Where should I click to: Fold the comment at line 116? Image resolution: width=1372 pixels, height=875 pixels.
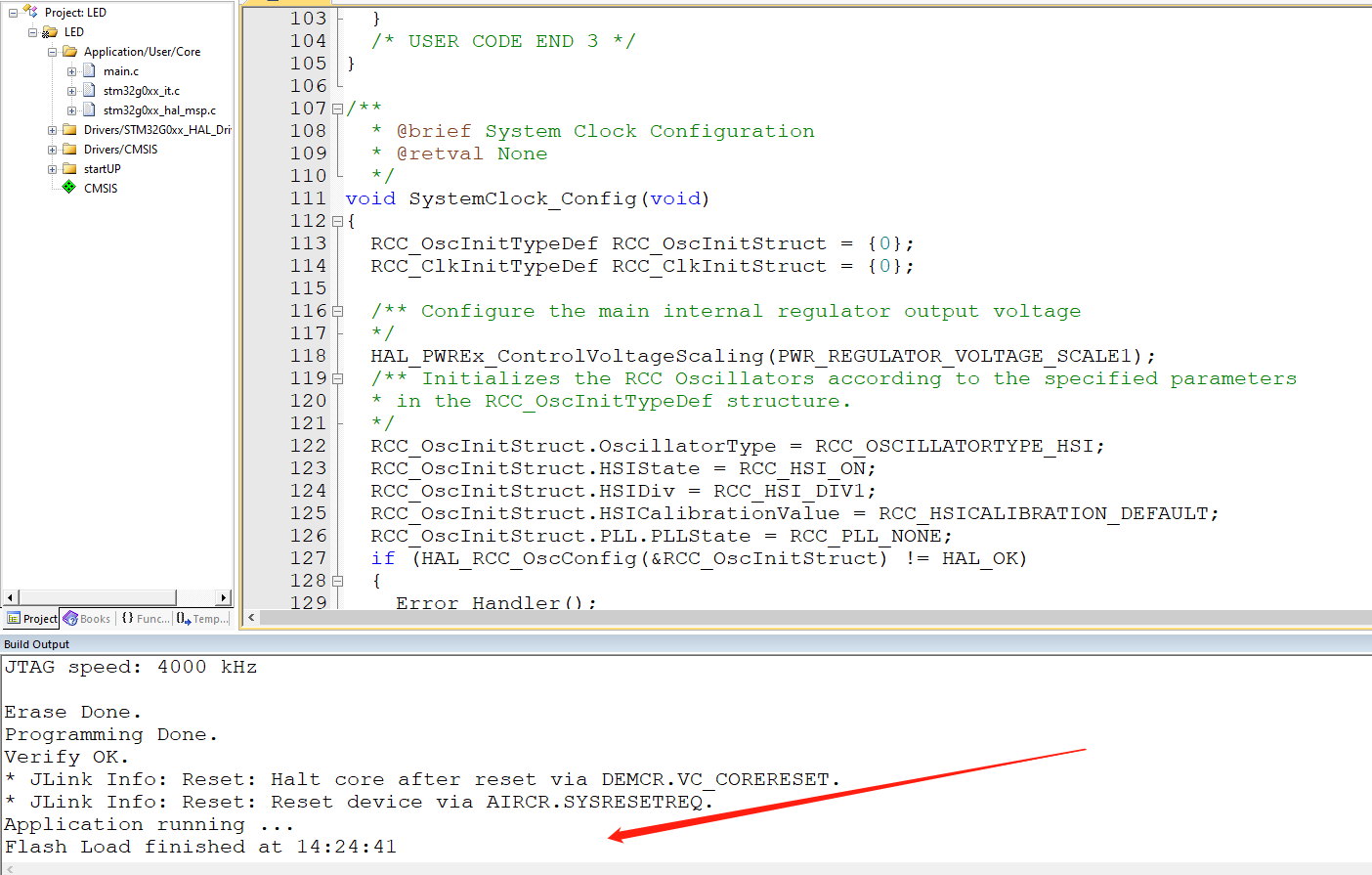click(x=337, y=311)
